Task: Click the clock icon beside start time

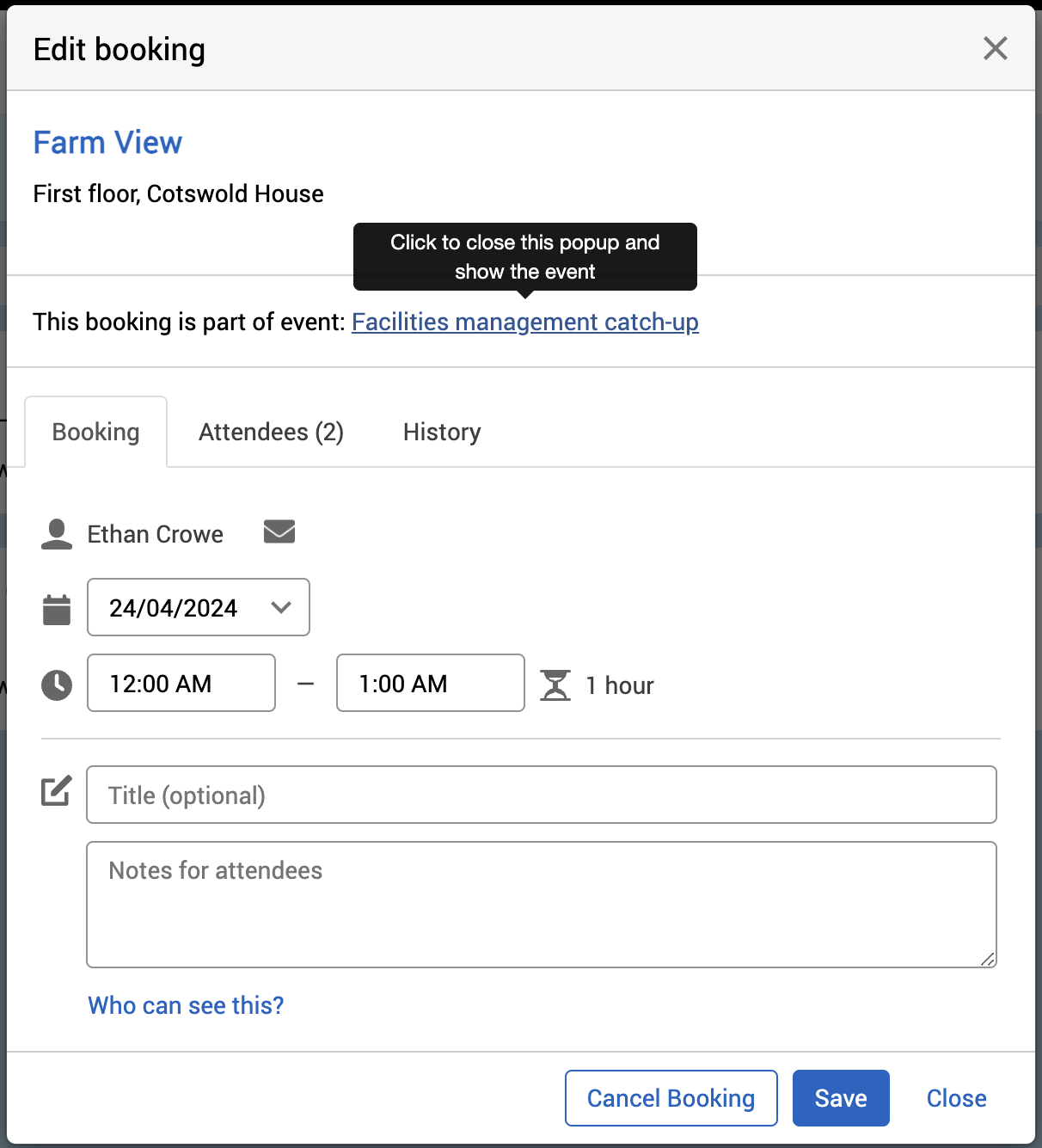Action: point(57,685)
